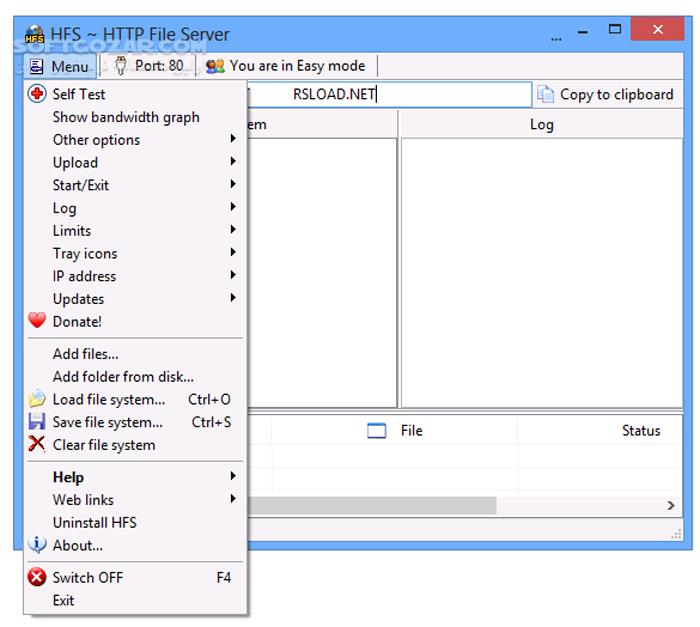Select Uninstall HFS menu entry
700x627 pixels.
click(x=135, y=522)
